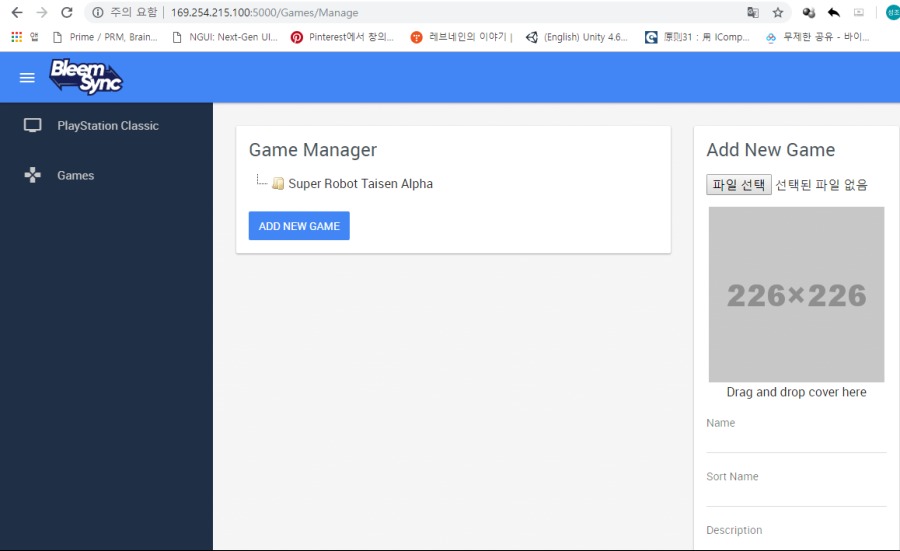Open the (English) Unity 4.6 bookmark
The image size is (900, 551).
point(577,37)
